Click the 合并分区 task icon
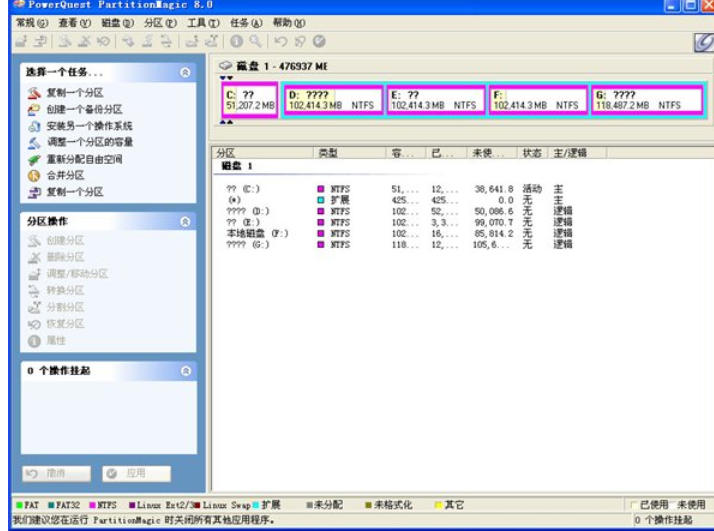 pos(32,175)
